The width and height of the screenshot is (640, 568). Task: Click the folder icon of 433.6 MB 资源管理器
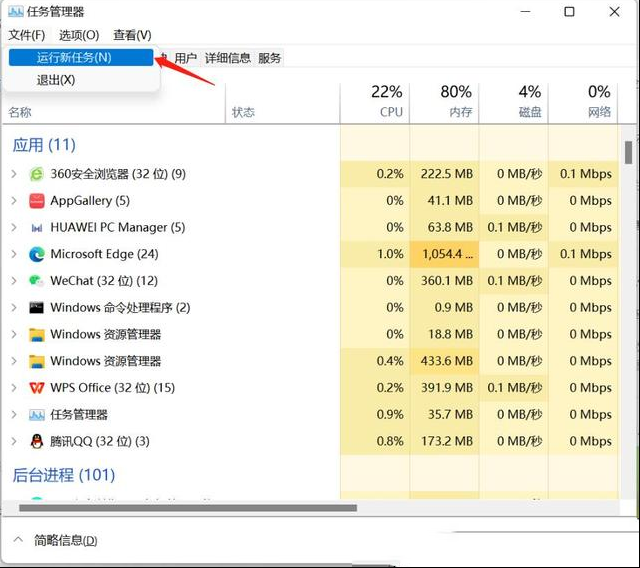coord(36,361)
